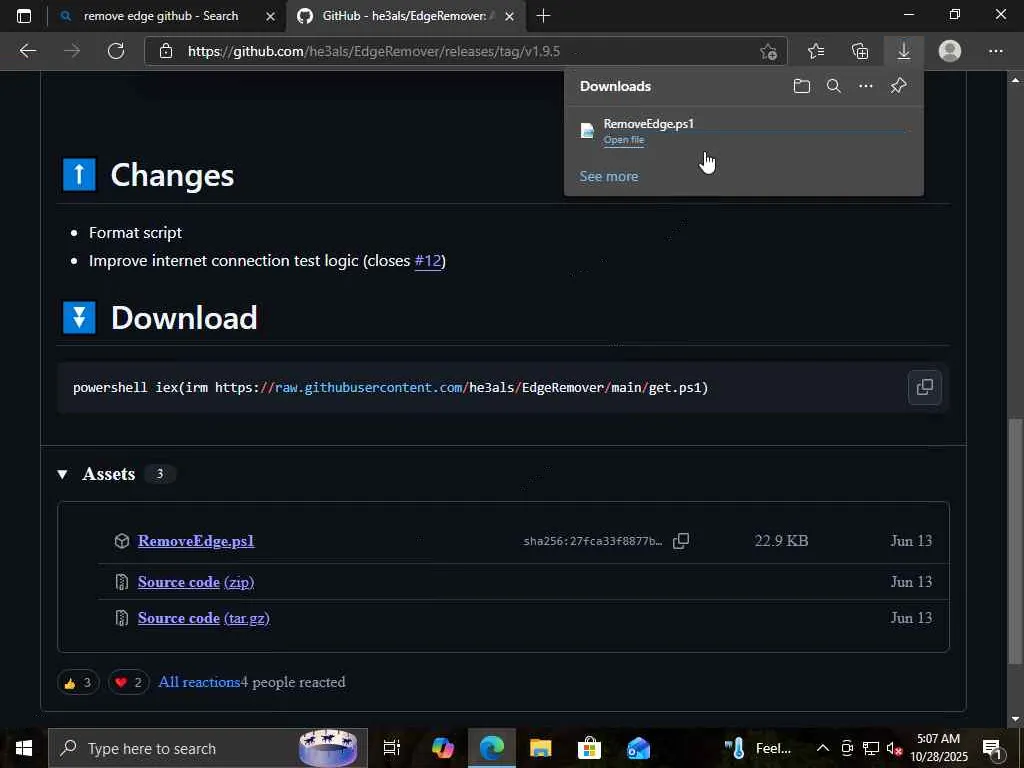Click 'Open file' under RemoveEdge.ps1
The image size is (1024, 768).
tap(624, 140)
